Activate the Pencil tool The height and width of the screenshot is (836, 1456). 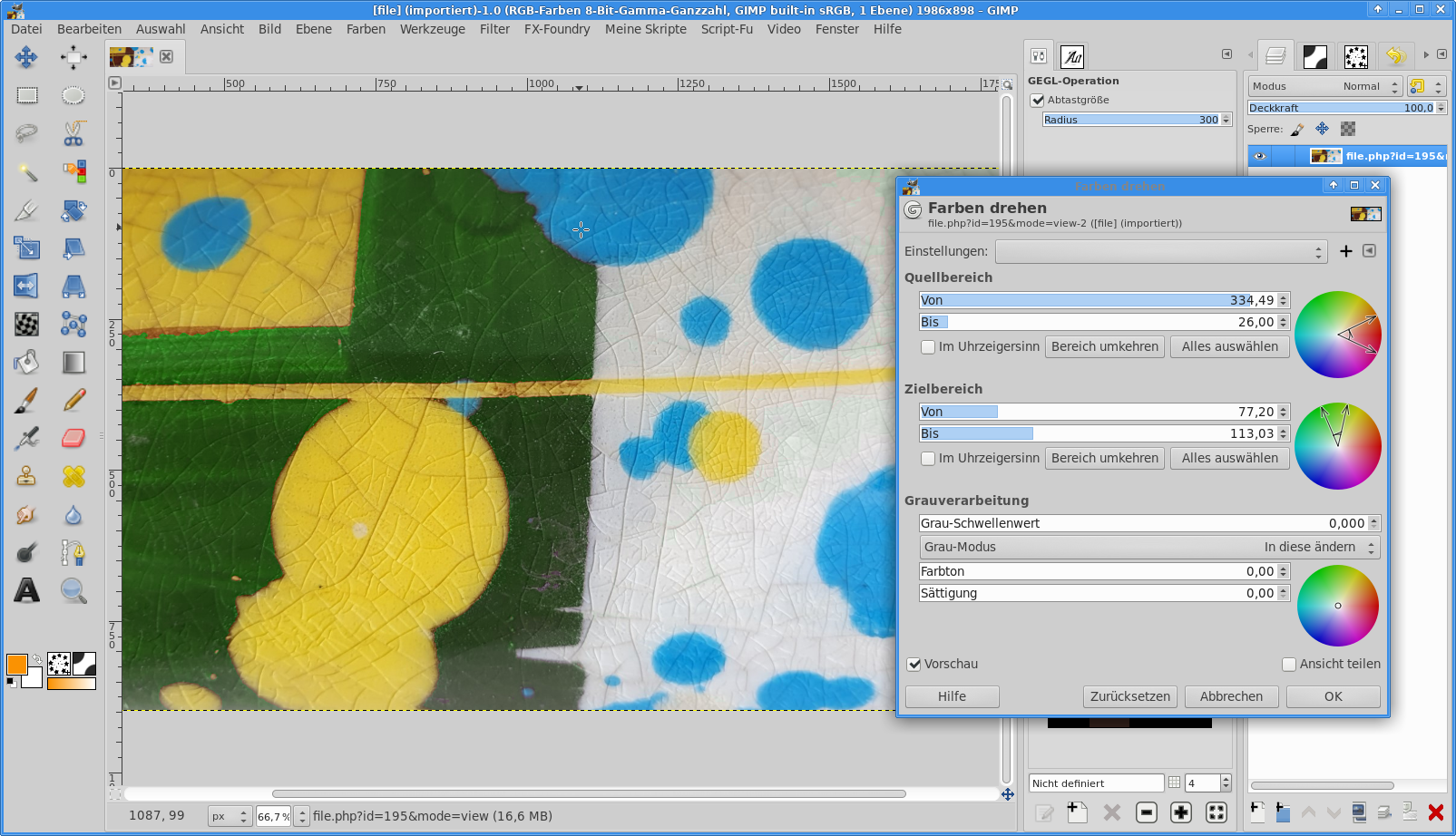[x=73, y=400]
